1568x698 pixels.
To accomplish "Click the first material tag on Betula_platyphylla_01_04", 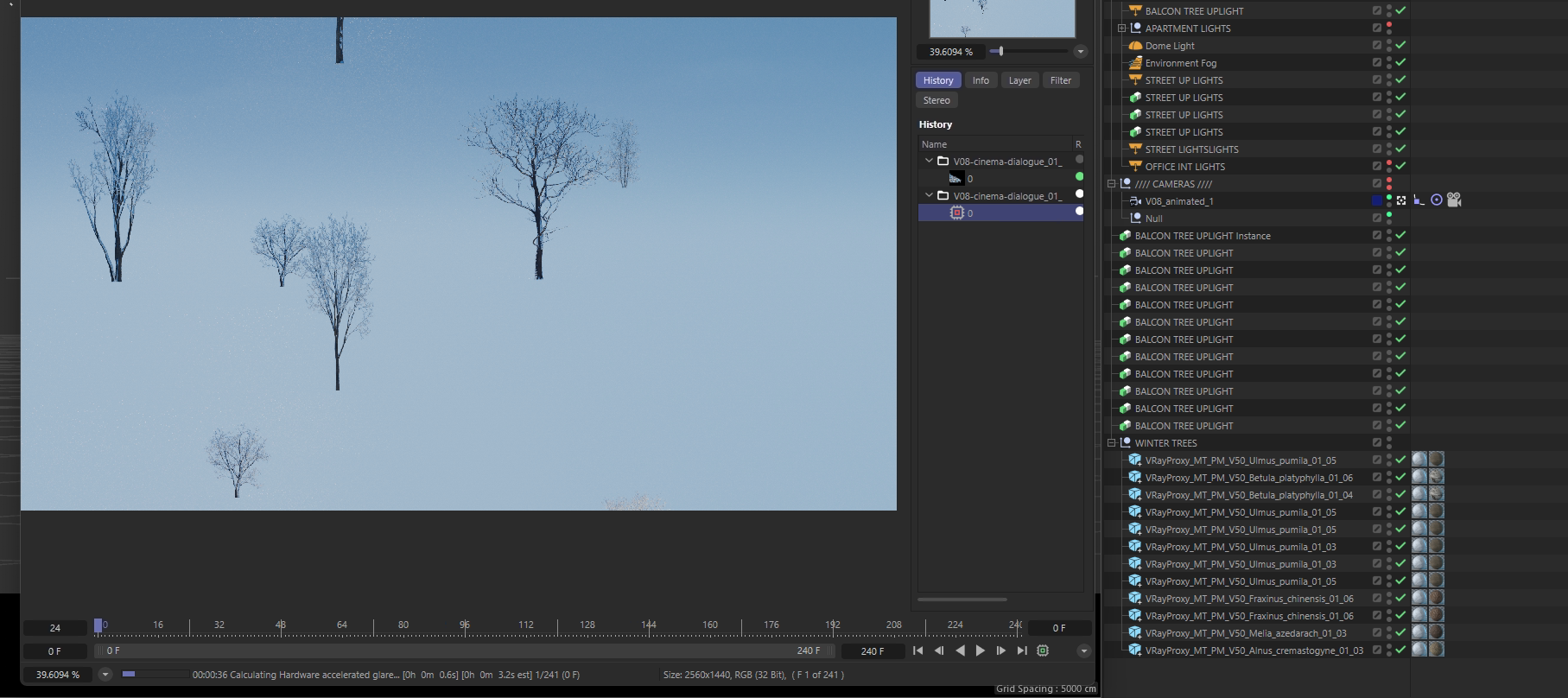I will coord(1419,494).
